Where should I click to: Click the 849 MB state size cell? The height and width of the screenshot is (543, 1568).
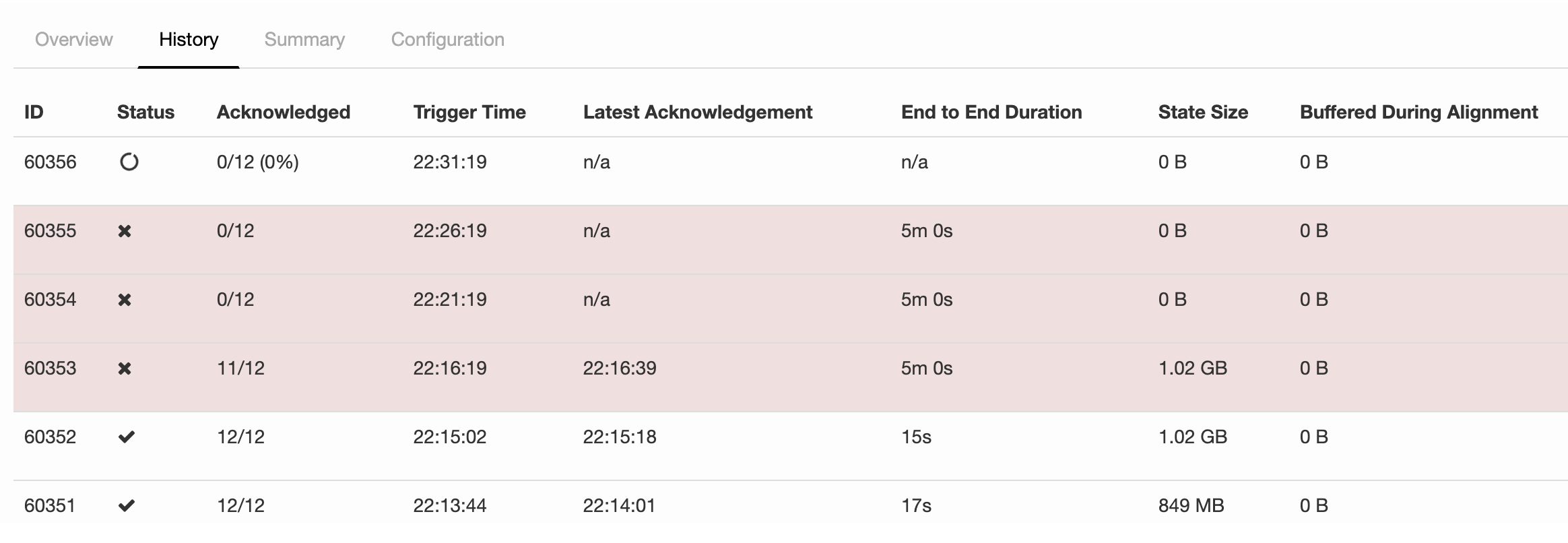pos(1191,506)
